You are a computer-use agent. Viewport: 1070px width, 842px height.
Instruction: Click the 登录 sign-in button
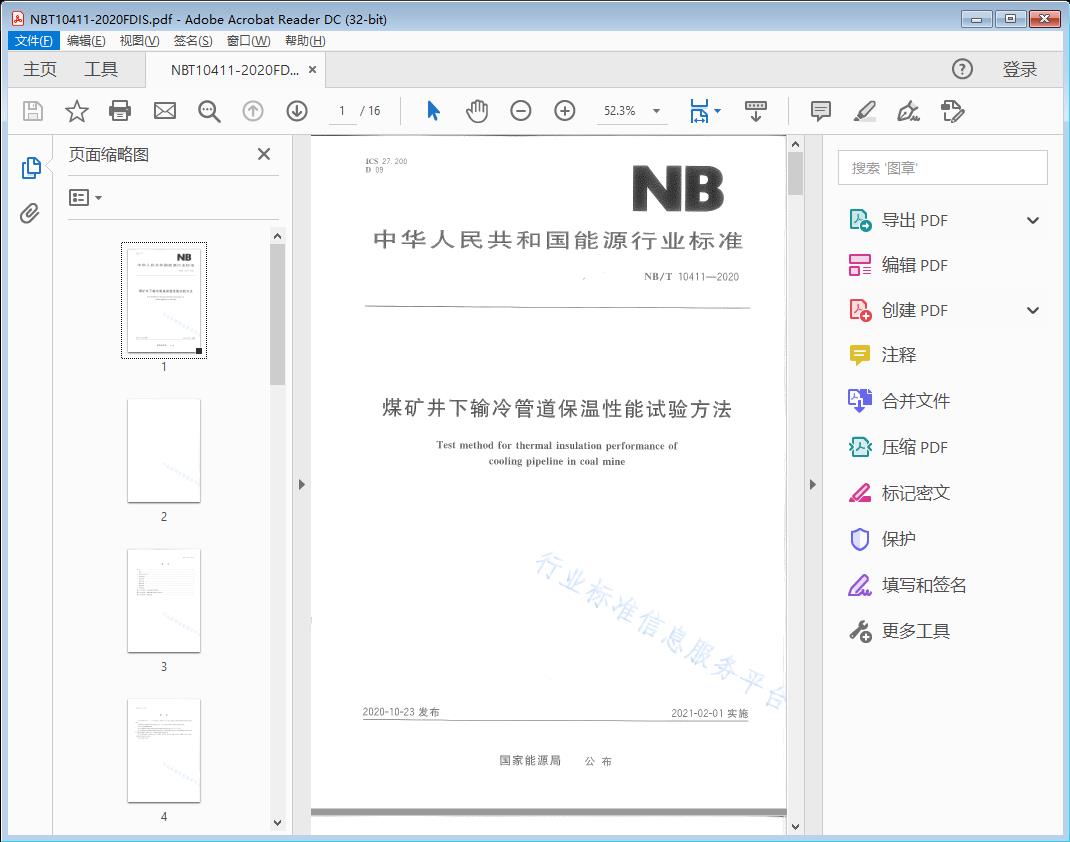tap(1019, 69)
